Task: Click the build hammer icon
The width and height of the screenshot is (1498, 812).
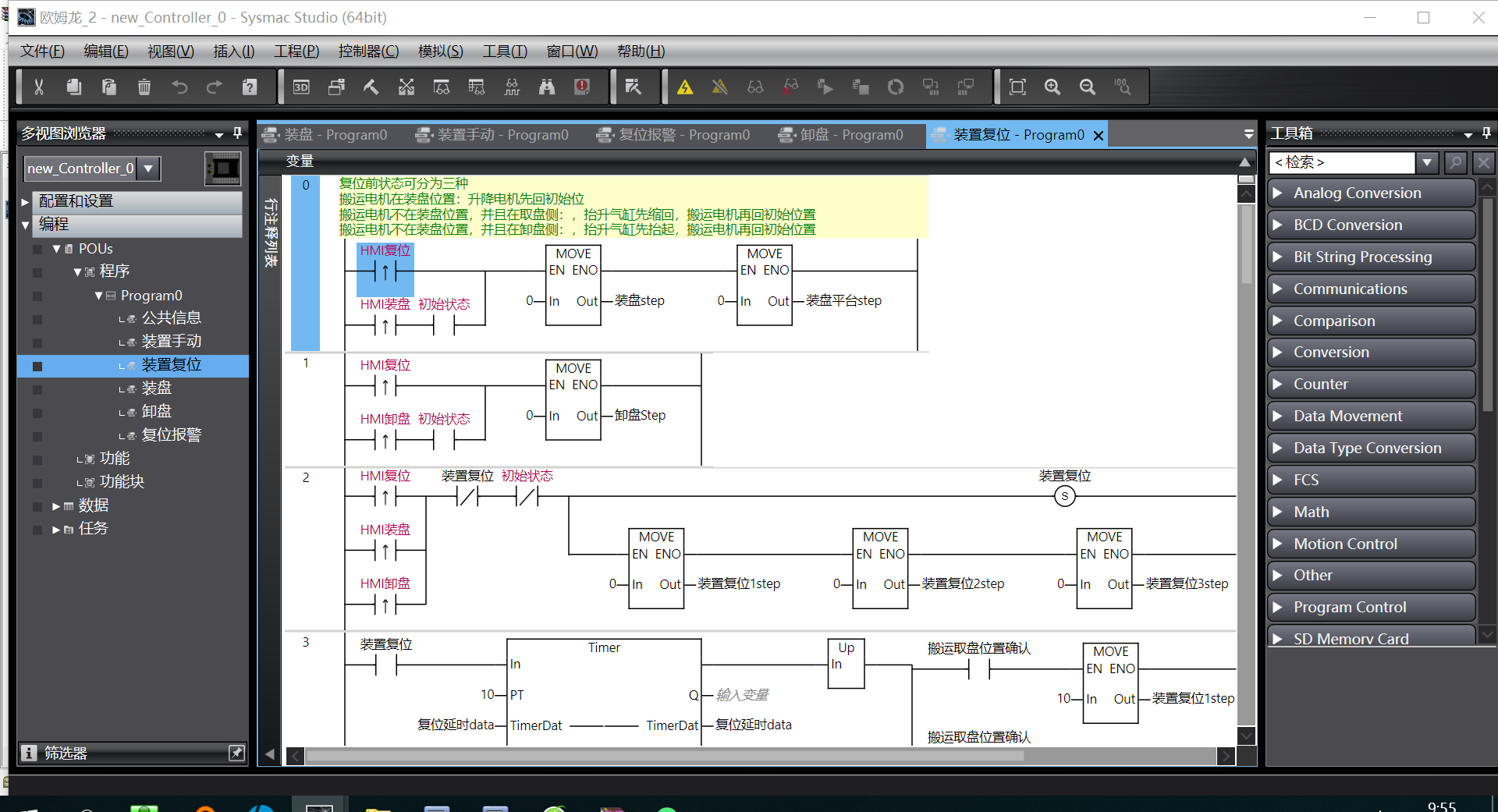Action: (371, 87)
